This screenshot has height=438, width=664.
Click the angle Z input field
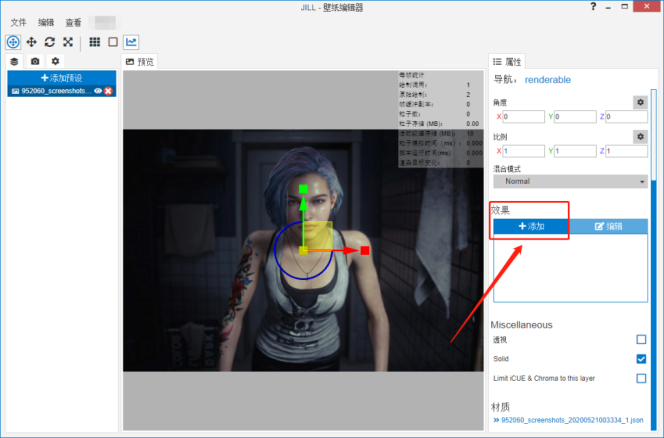(x=626, y=116)
